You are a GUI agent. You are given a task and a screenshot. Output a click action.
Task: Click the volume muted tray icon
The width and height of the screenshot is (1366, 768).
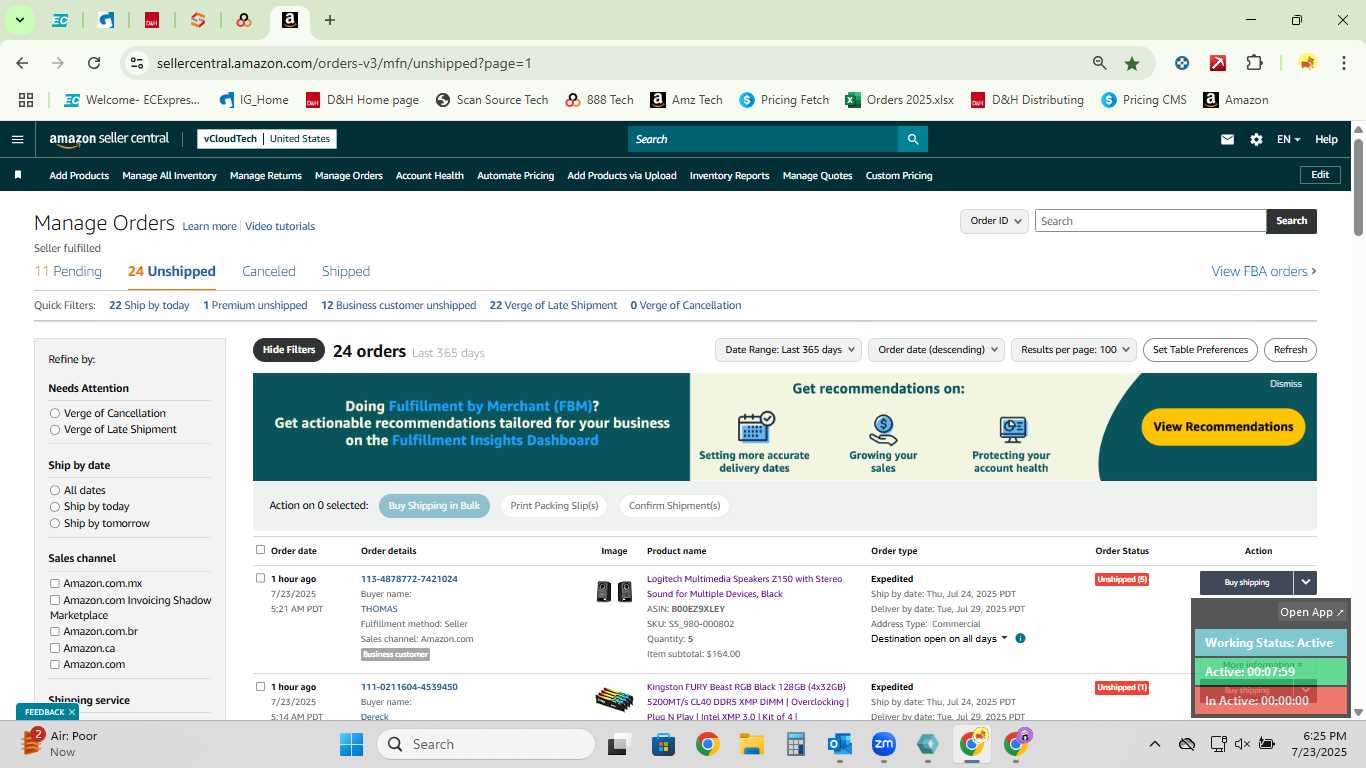pos(1242,744)
